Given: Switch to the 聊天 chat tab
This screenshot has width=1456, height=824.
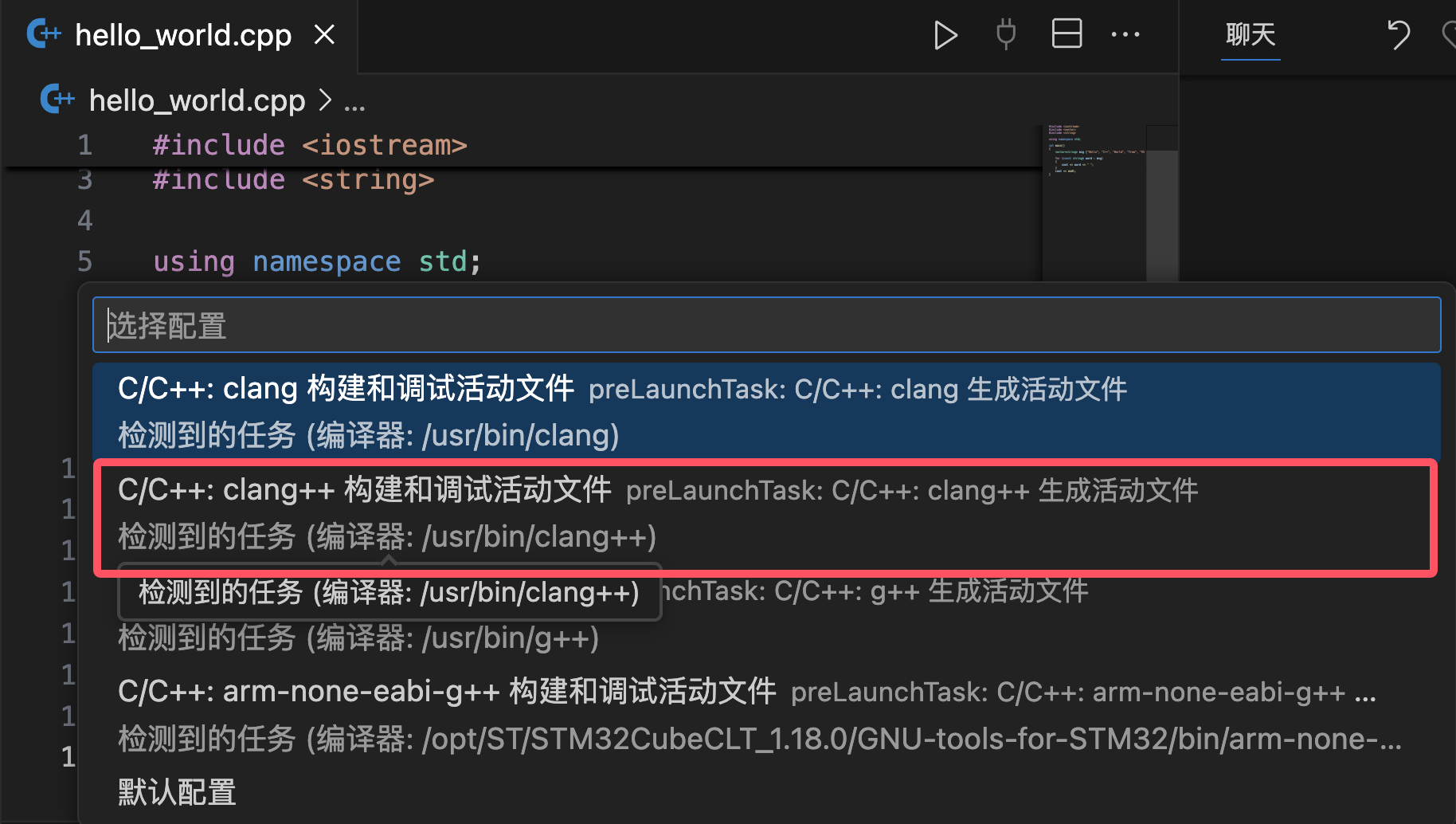Looking at the screenshot, I should coord(1250,35).
